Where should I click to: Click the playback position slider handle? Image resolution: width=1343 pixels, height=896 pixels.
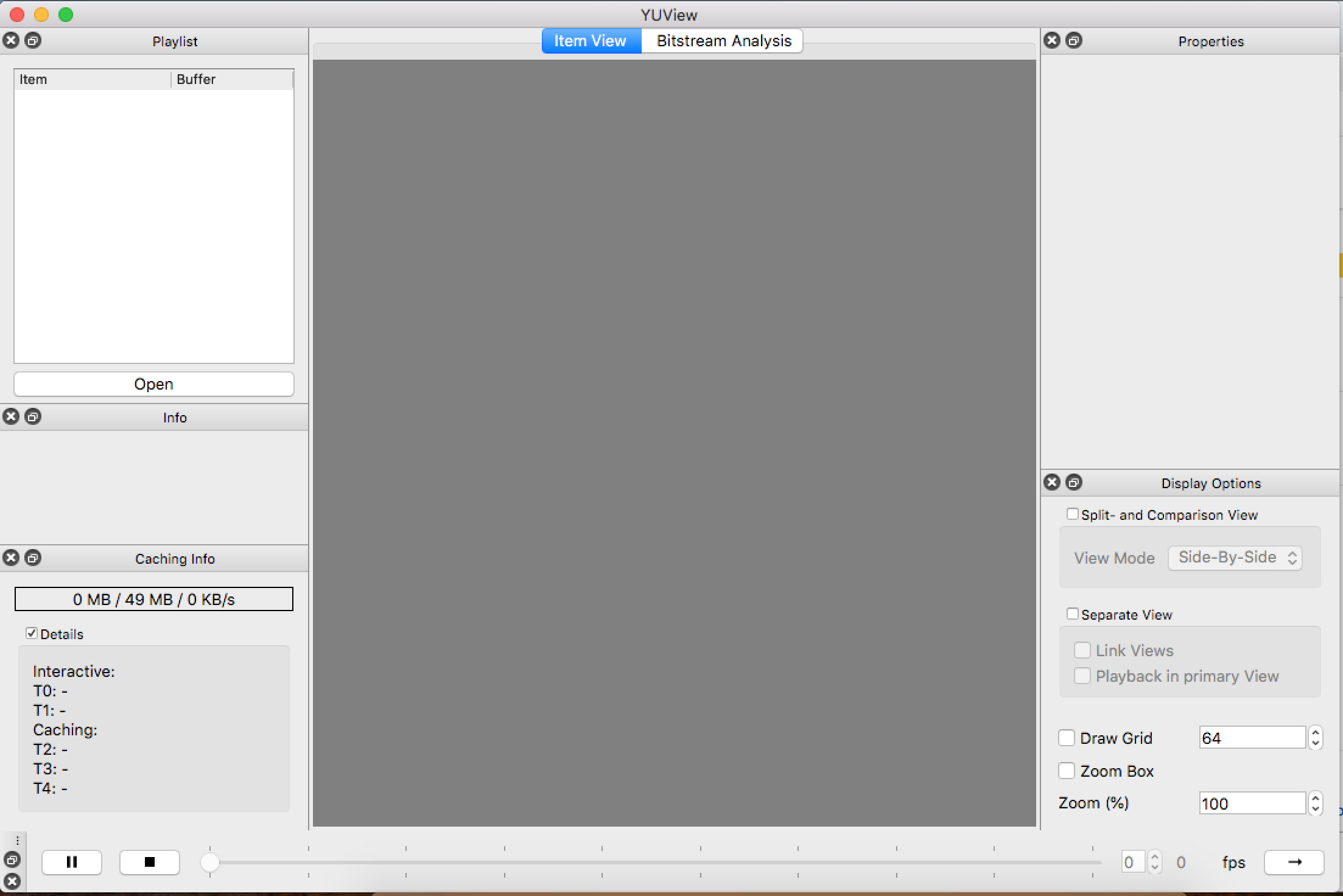pos(211,862)
